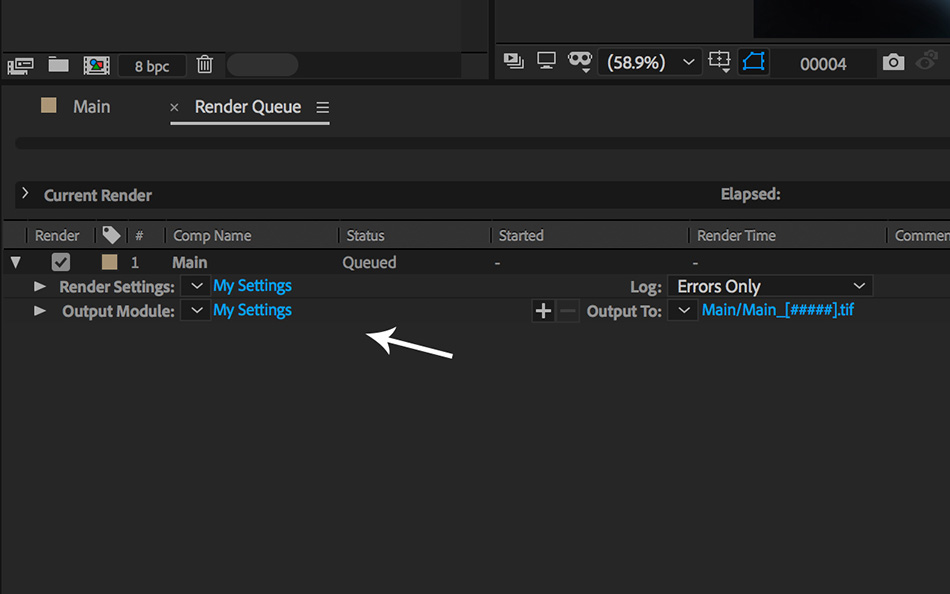The width and height of the screenshot is (950, 594).
Task: Expand the Render Settings disclosure triangle
Action: click(x=40, y=286)
